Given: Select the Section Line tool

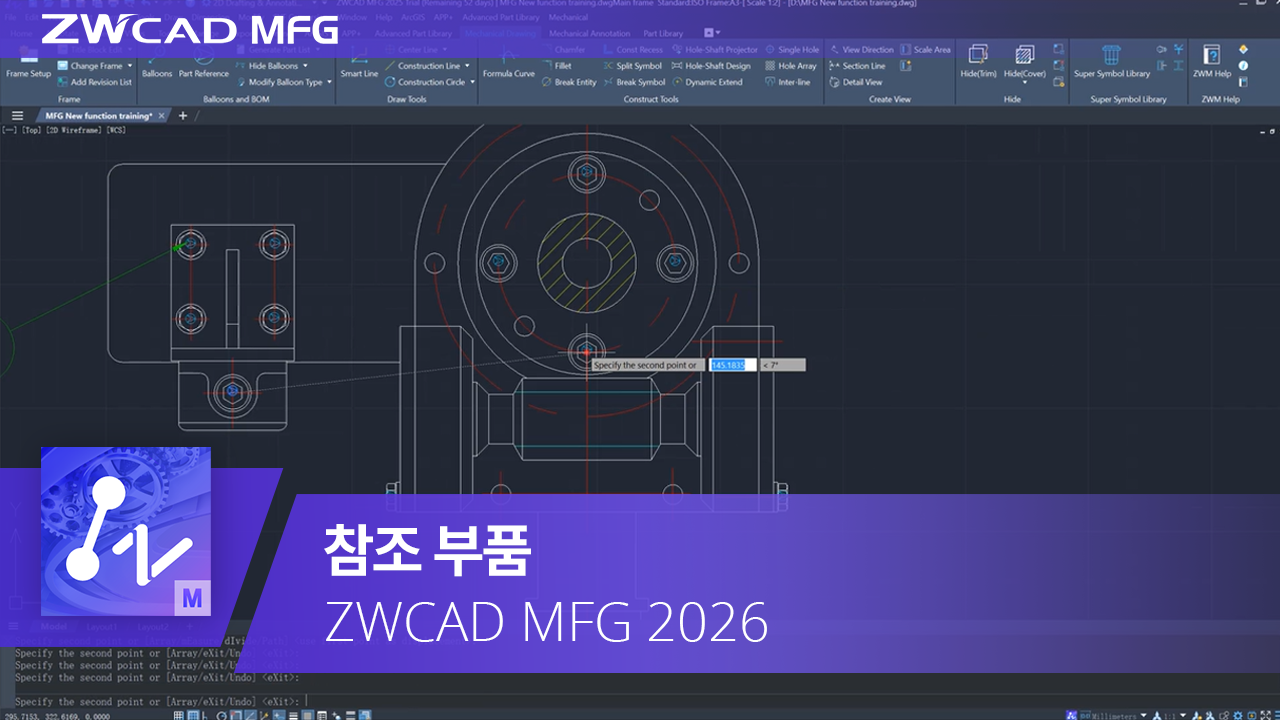Looking at the screenshot, I should coord(857,66).
